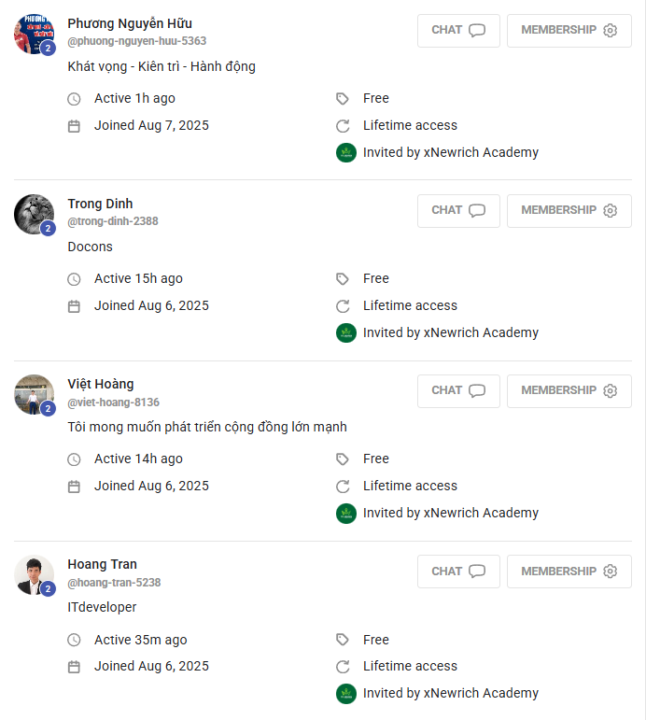The width and height of the screenshot is (646, 720).
Task: Open Hoang Tran's avatar image
Action: pyautogui.click(x=33, y=575)
